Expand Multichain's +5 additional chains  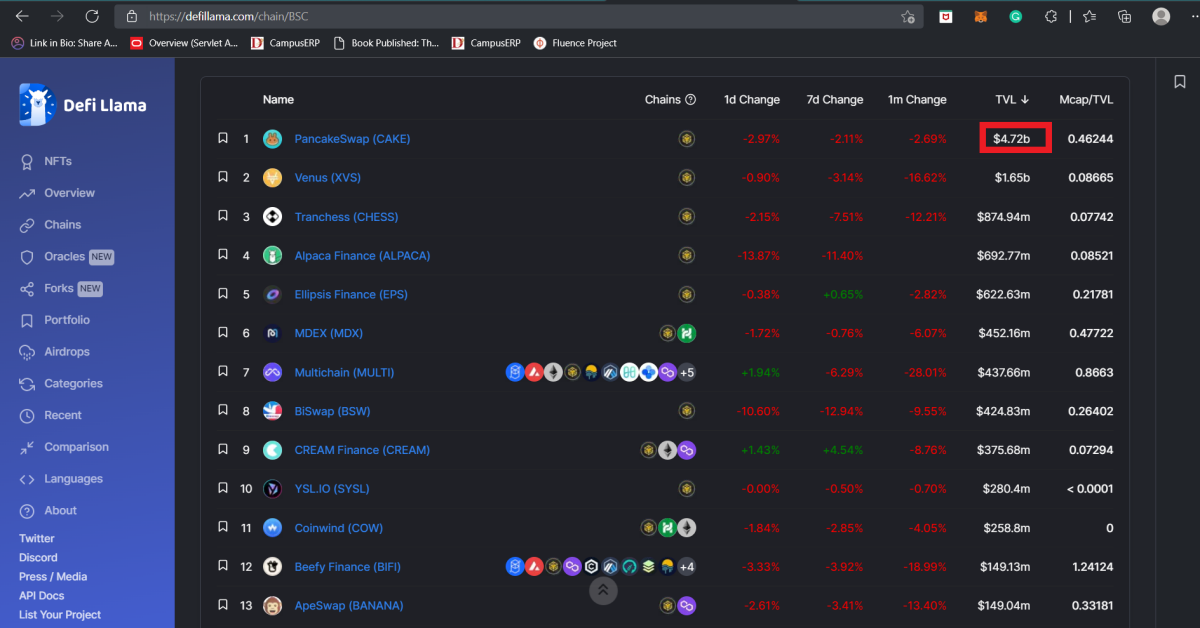tap(686, 373)
